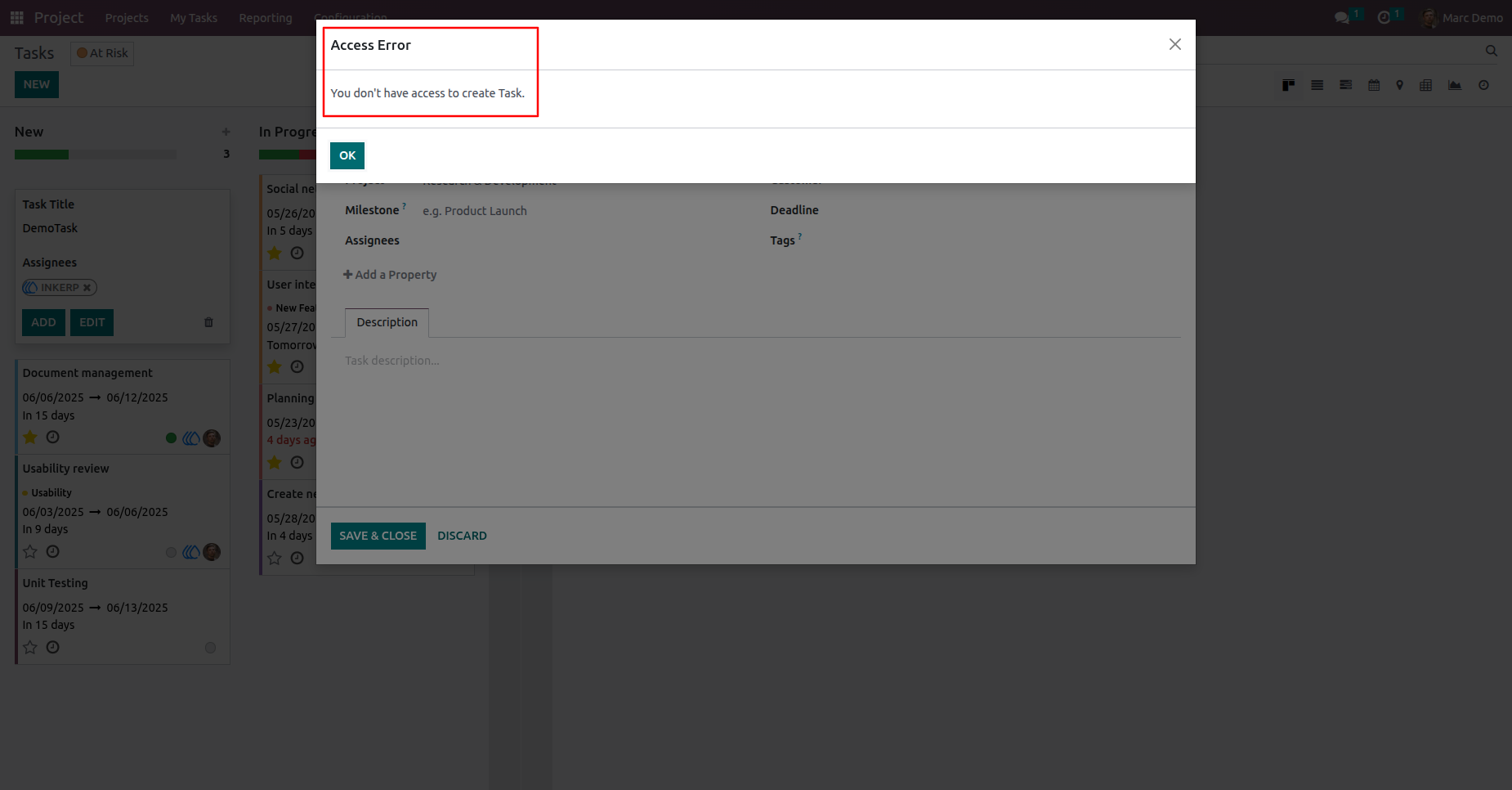Click the SAVE & CLOSE button

378,536
